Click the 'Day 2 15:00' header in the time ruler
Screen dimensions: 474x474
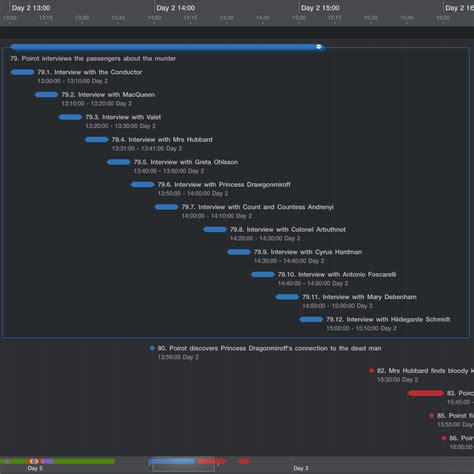coord(320,8)
